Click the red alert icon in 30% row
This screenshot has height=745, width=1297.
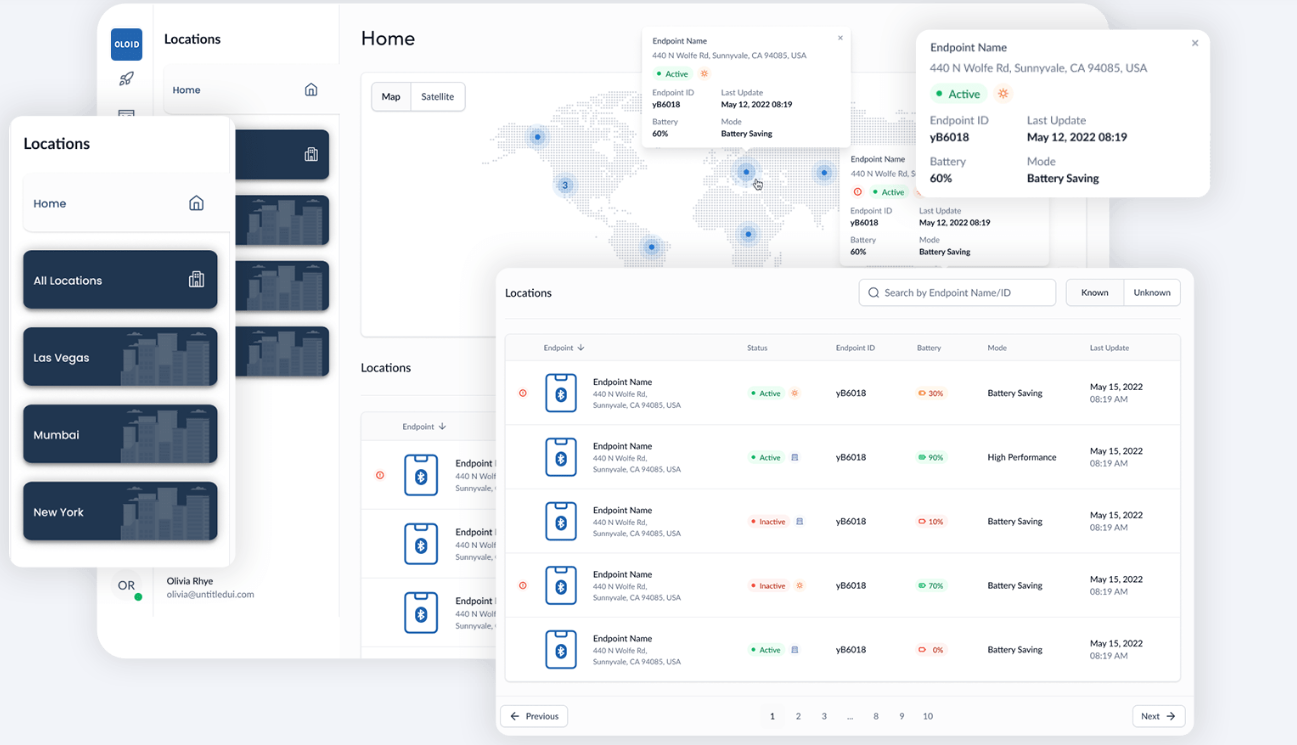point(522,393)
